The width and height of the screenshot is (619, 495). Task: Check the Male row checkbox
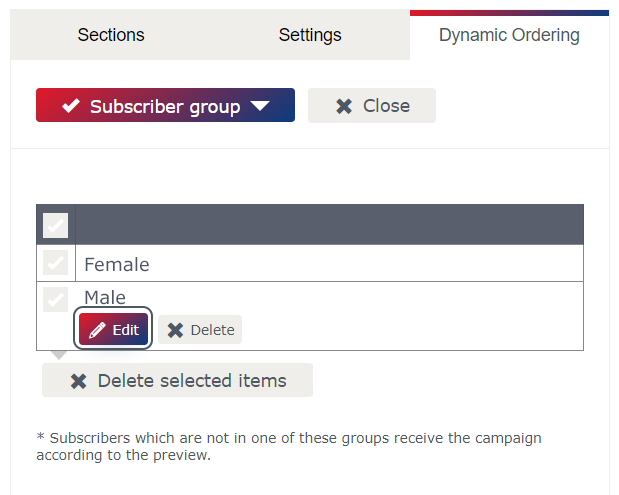coord(55,299)
